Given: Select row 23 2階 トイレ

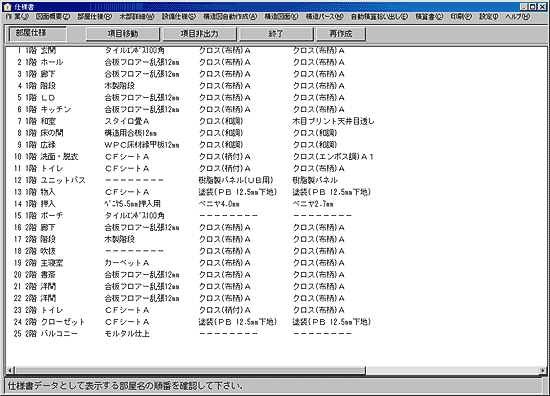Looking at the screenshot, I should click(179, 310).
